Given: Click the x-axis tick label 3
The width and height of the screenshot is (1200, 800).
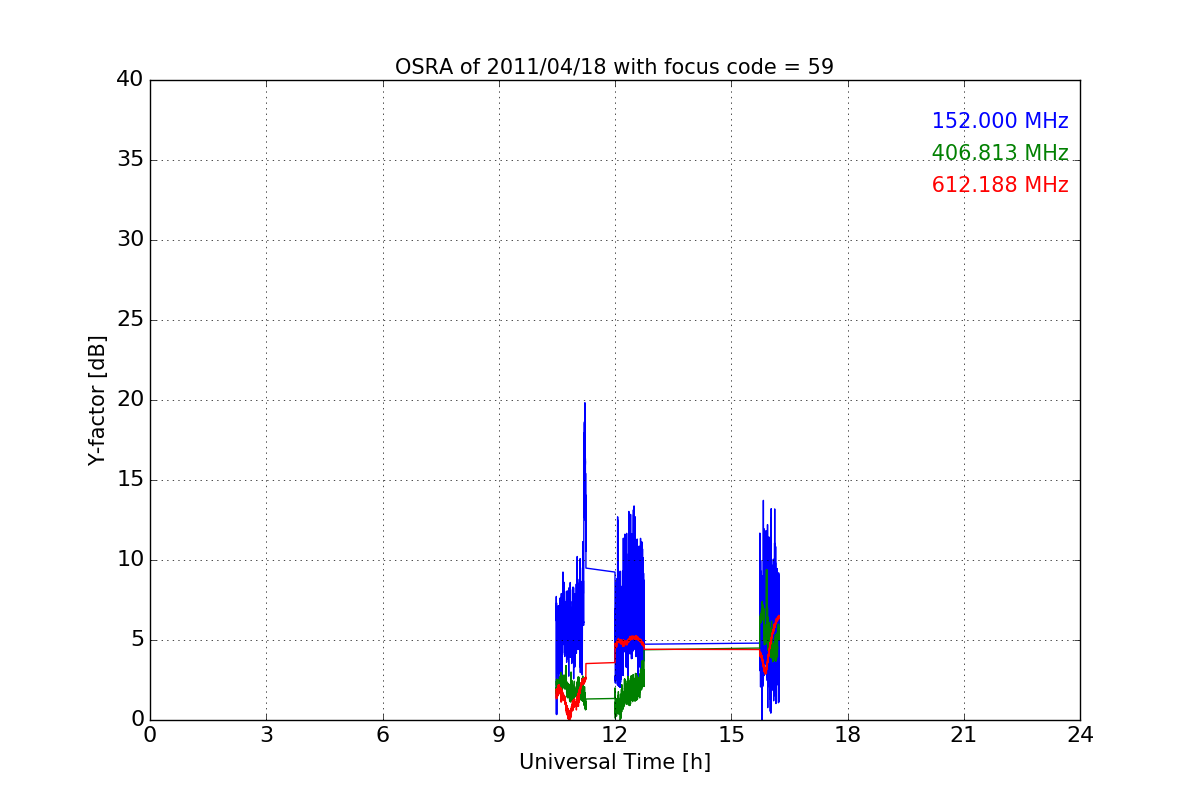Looking at the screenshot, I should pos(266,735).
